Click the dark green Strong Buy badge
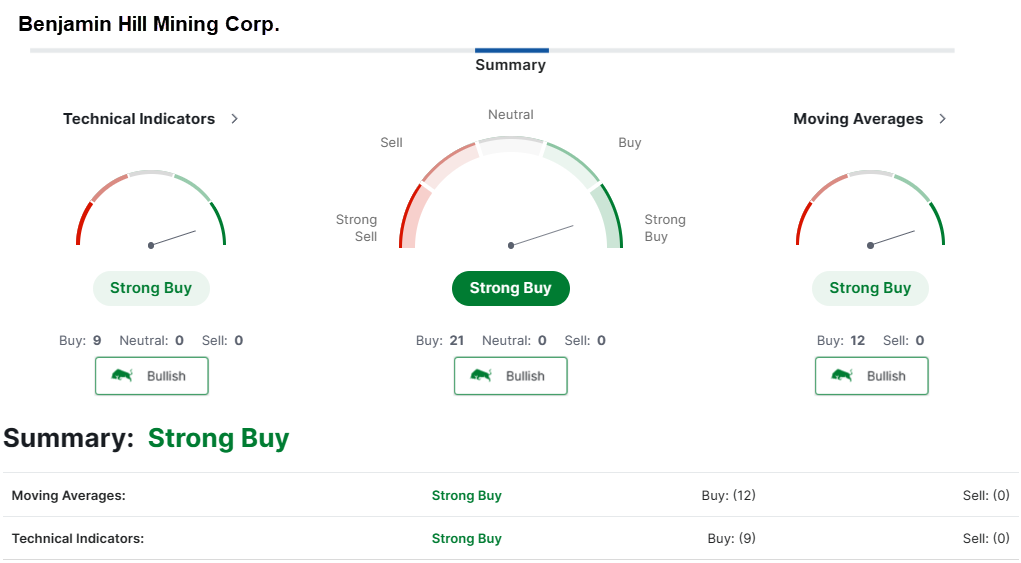The width and height of the screenshot is (1021, 563). point(510,288)
